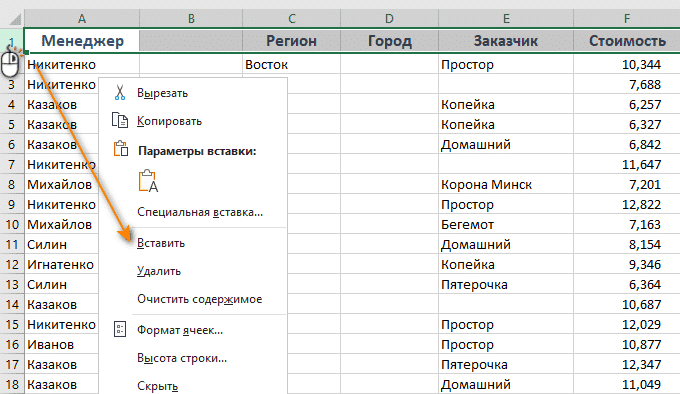The image size is (680, 394).
Task: Click the copy icon next to Копировать
Action: point(120,120)
